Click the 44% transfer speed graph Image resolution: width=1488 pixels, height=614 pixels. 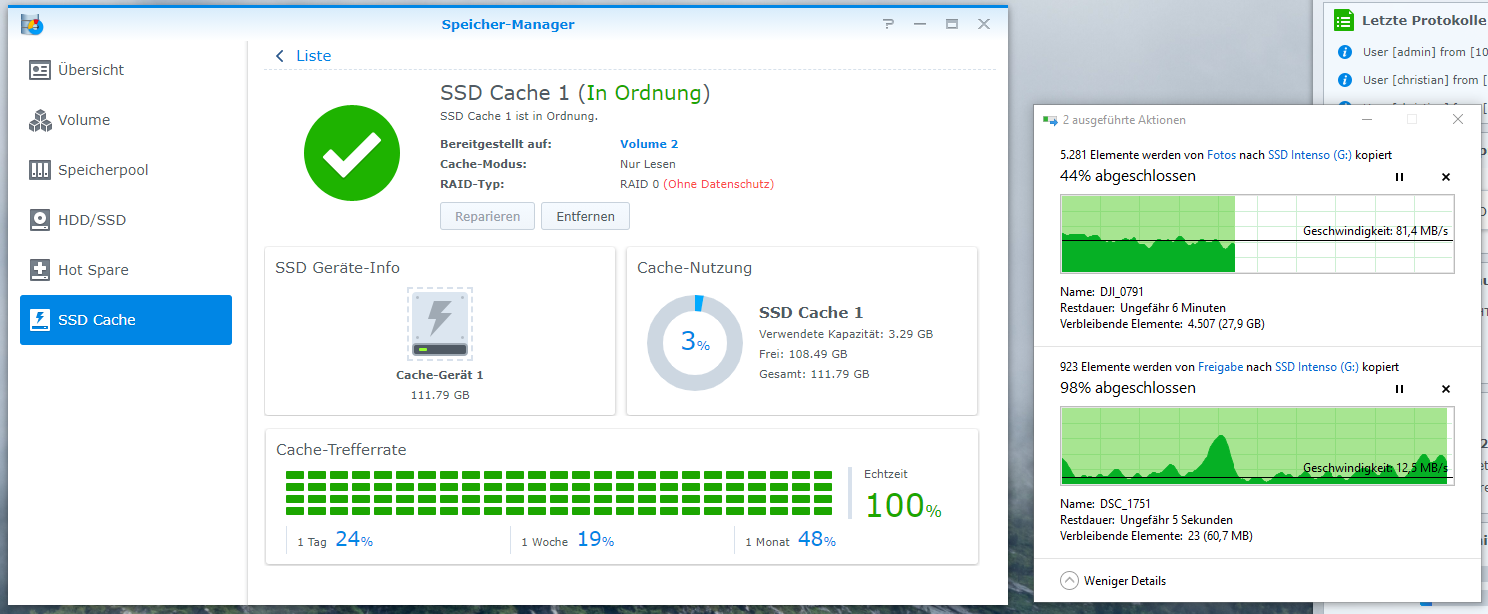1257,234
